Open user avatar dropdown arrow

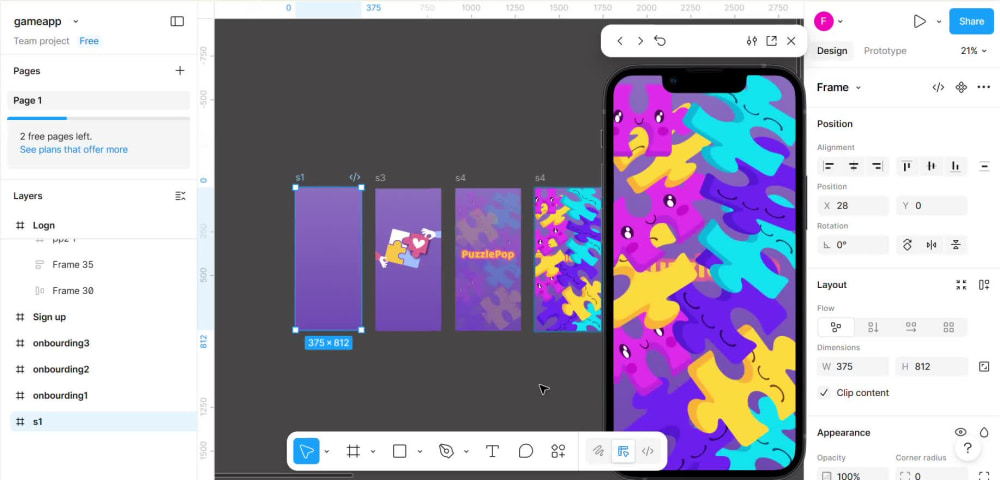840,22
